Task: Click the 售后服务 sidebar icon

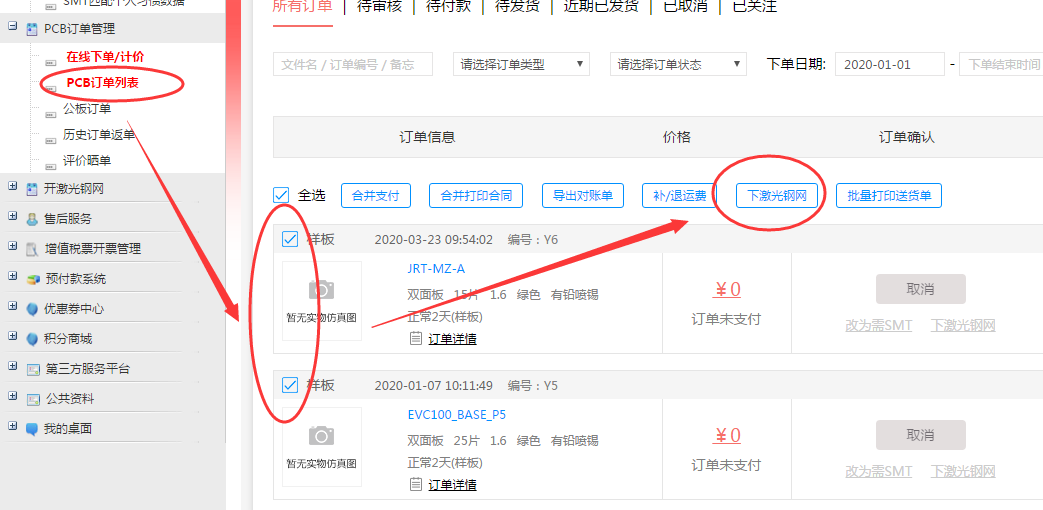Action: pos(33,219)
